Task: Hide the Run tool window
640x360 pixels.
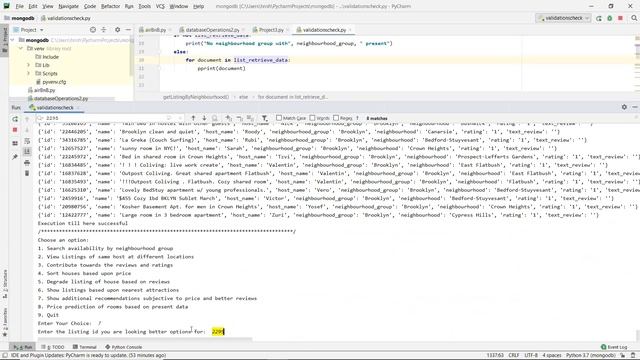Action: tap(635, 107)
